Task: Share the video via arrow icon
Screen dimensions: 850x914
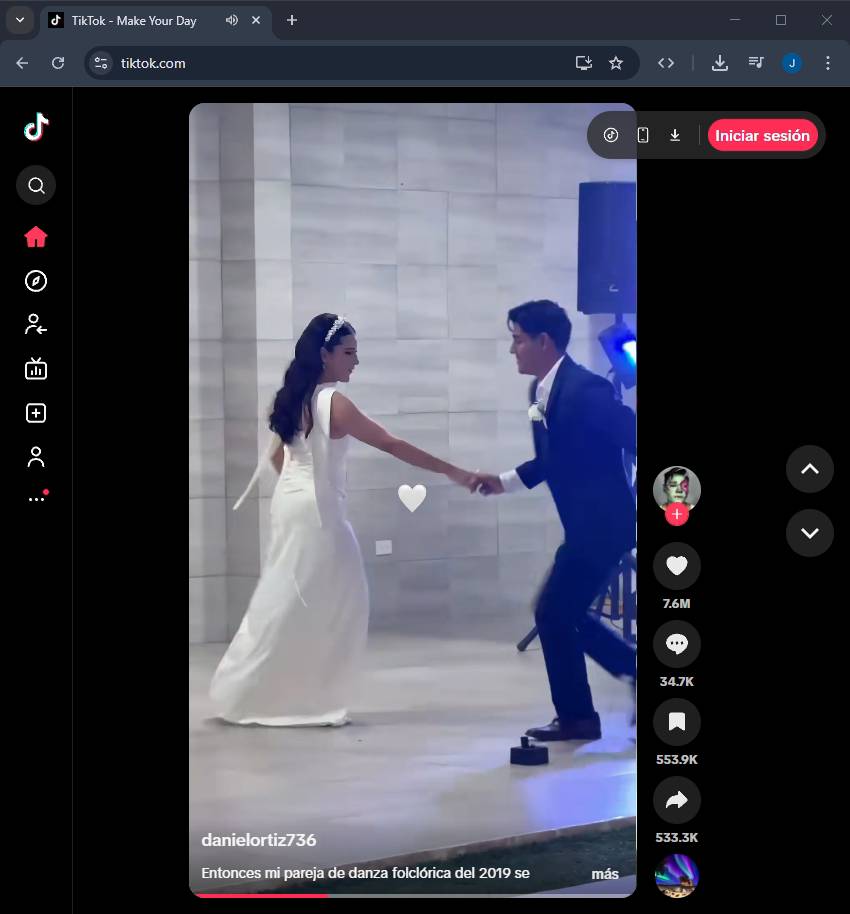Action: 676,800
